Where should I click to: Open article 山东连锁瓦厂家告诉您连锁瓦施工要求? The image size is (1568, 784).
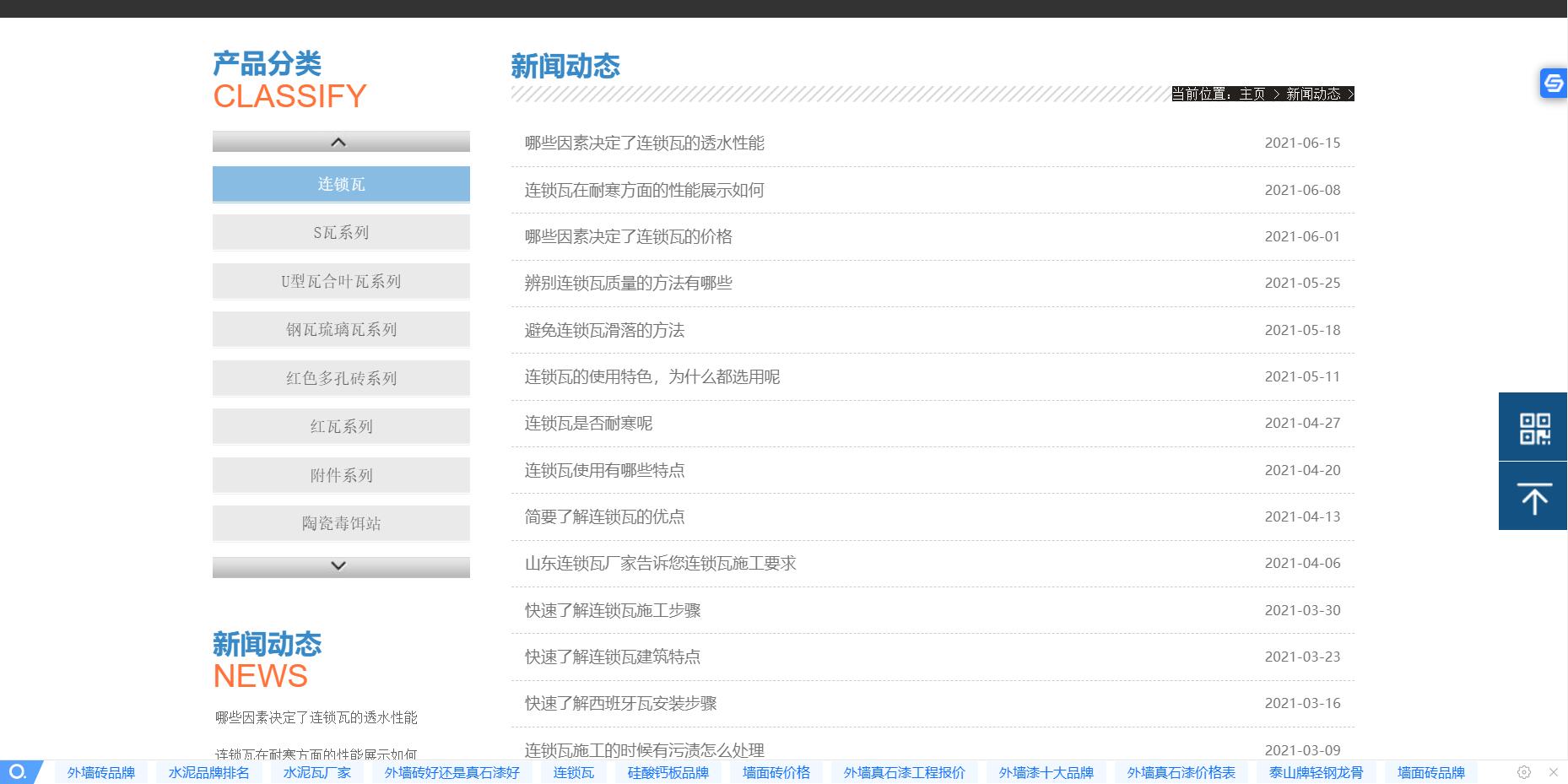tap(661, 563)
